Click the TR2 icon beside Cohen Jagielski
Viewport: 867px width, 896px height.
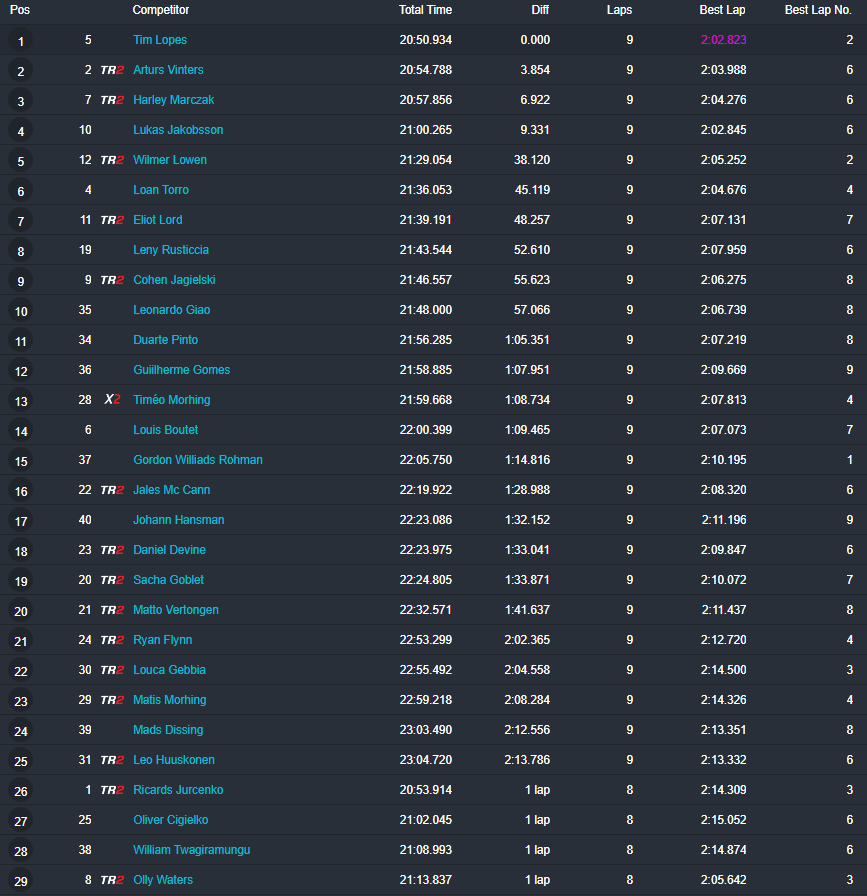112,280
